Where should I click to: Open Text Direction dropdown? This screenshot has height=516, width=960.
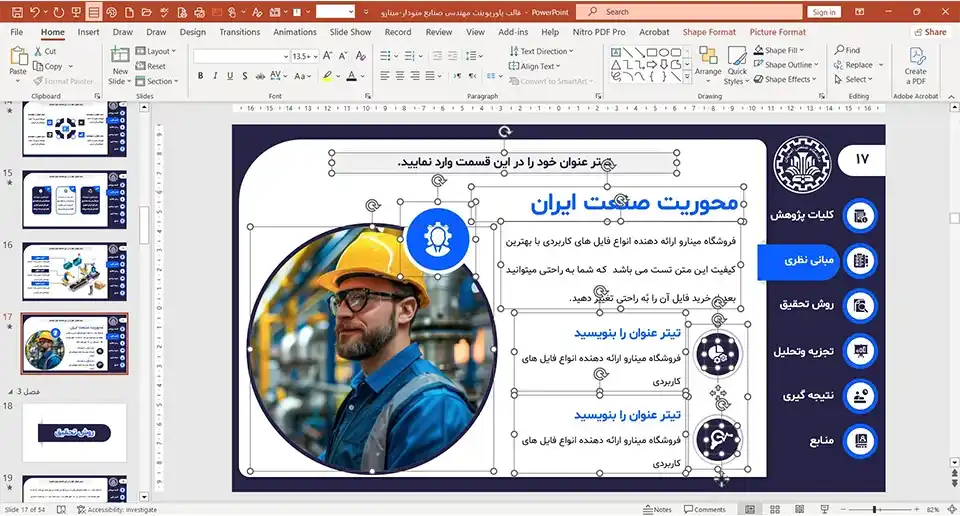pyautogui.click(x=542, y=51)
